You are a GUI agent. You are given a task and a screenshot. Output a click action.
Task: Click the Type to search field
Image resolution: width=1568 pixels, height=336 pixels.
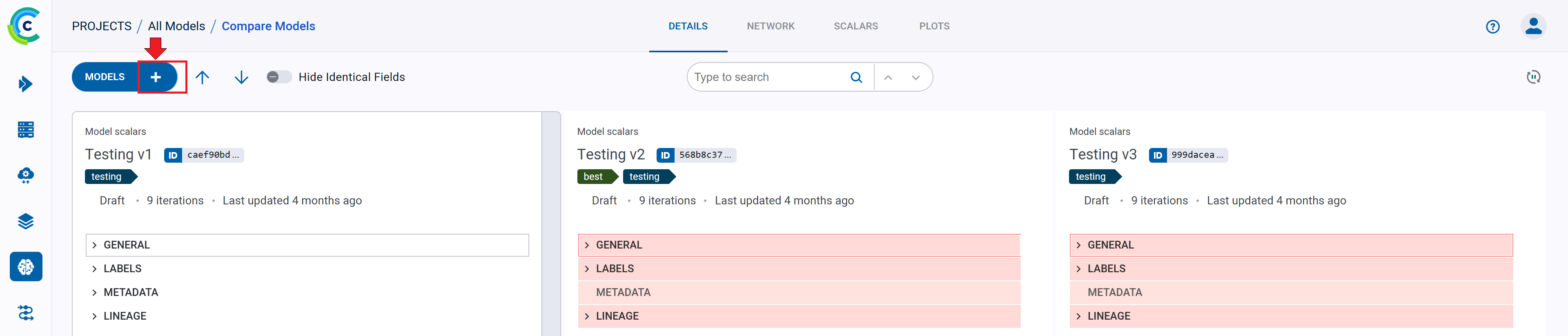click(767, 77)
